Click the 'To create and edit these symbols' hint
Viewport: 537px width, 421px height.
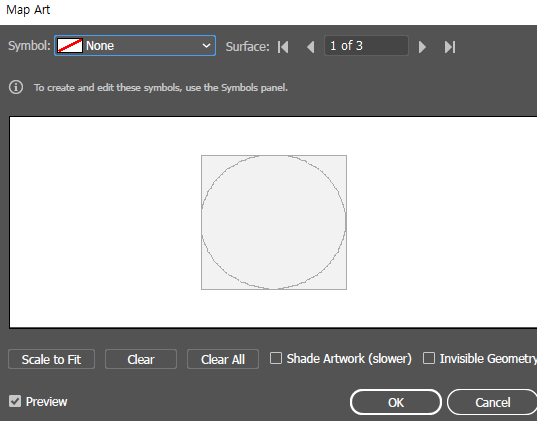click(x=161, y=88)
